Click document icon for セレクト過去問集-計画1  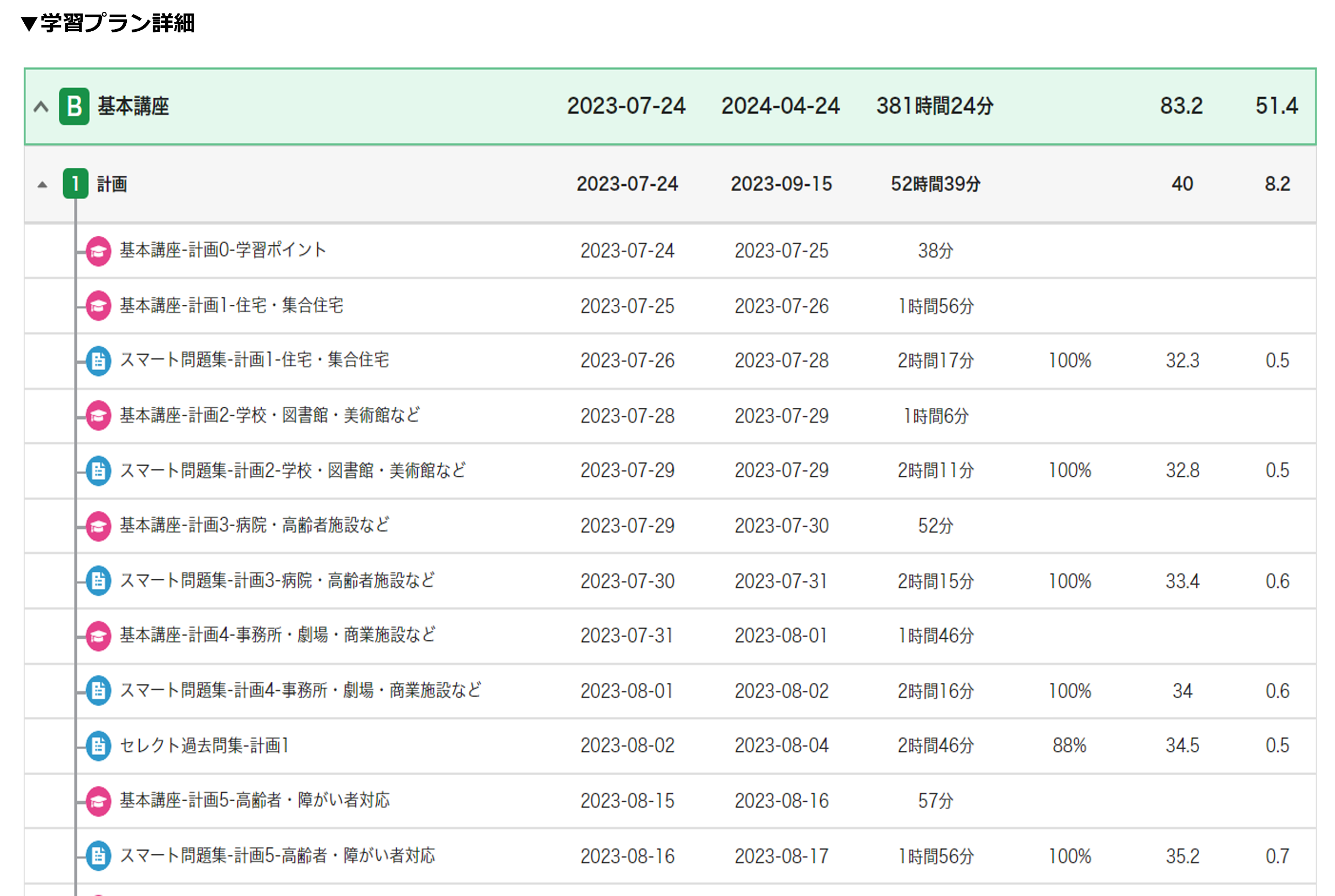click(x=98, y=745)
